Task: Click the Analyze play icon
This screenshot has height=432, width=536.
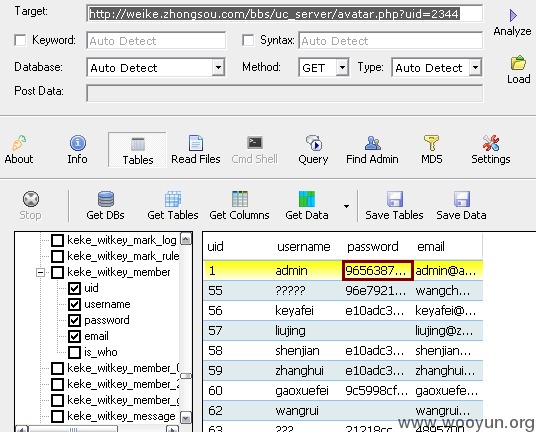Action: pos(513,15)
